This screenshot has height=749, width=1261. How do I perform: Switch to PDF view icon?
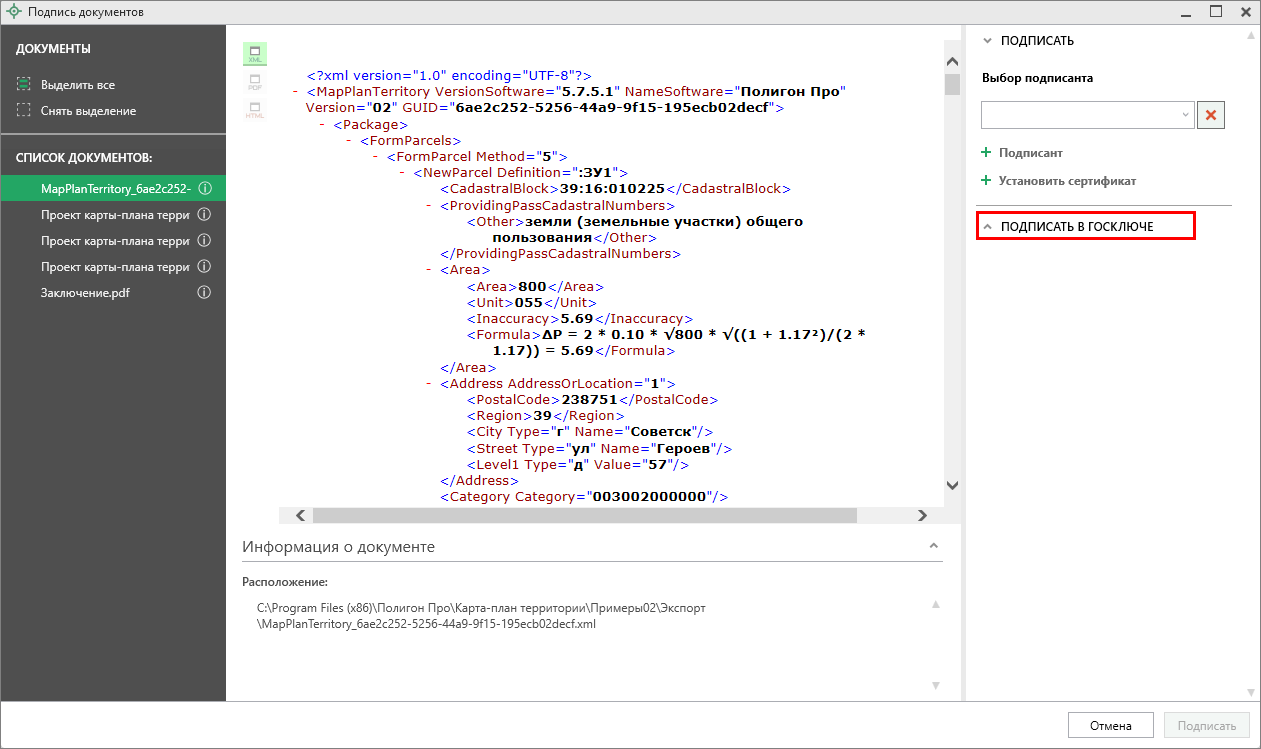255,82
